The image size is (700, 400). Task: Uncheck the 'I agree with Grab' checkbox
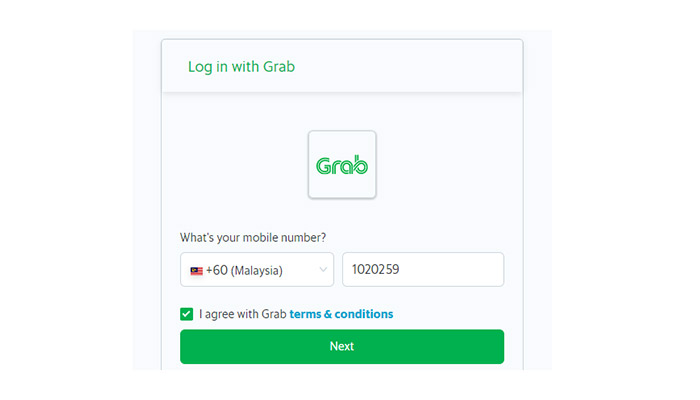point(187,314)
